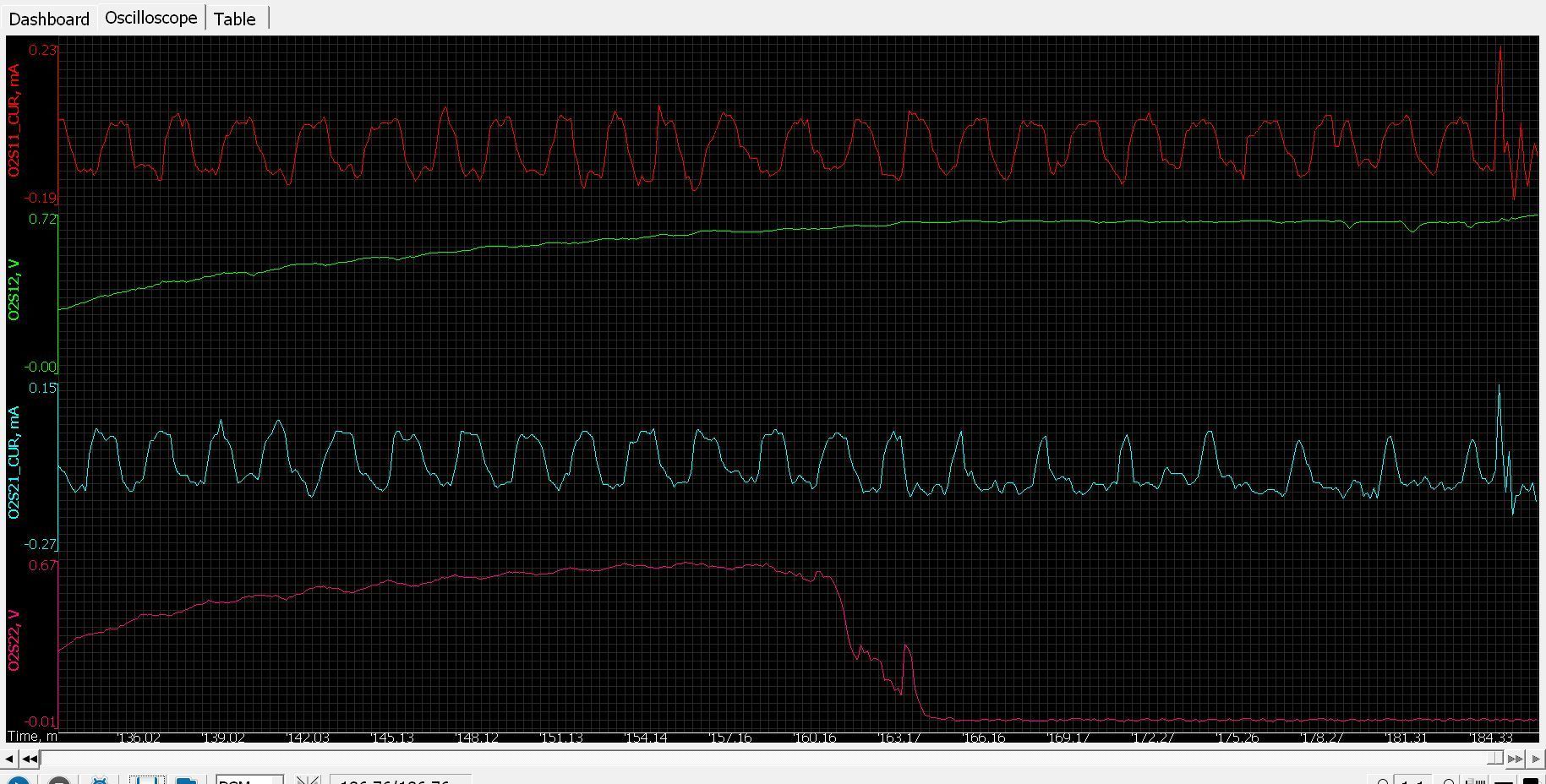Click the pink O2S22 channel label
1546x784 pixels.
(x=14, y=640)
